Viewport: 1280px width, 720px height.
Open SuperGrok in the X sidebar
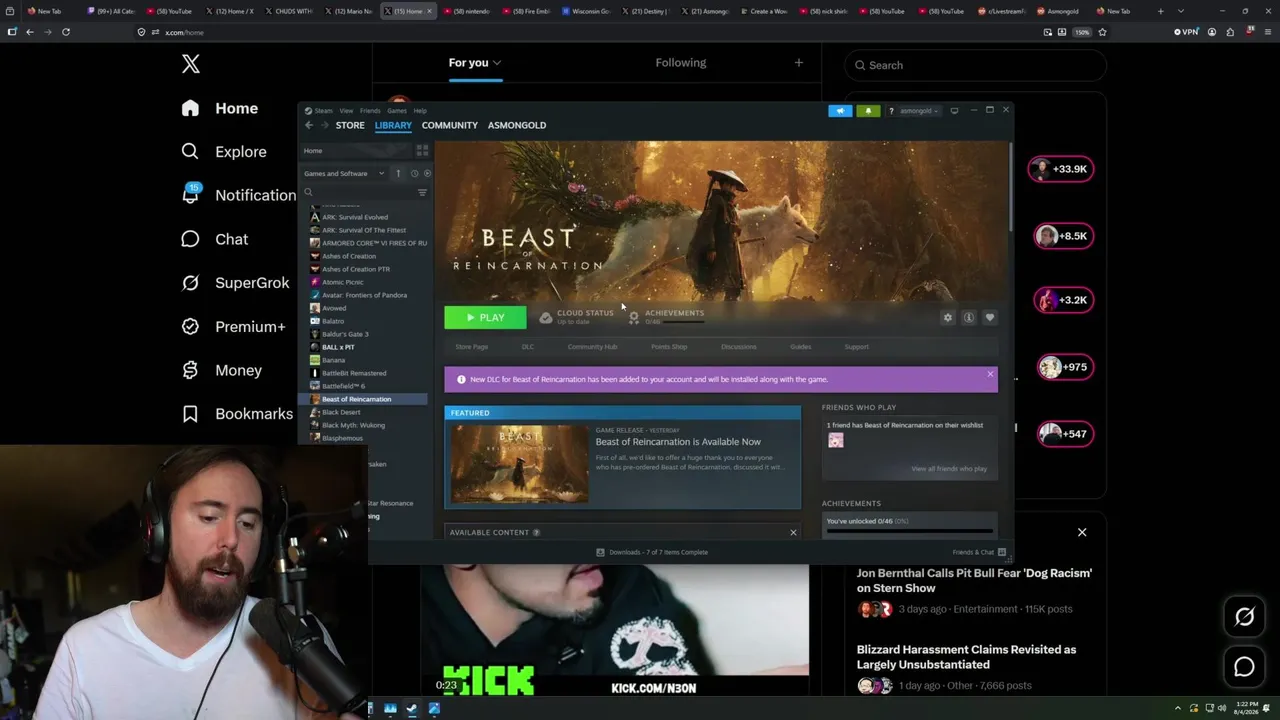click(235, 283)
